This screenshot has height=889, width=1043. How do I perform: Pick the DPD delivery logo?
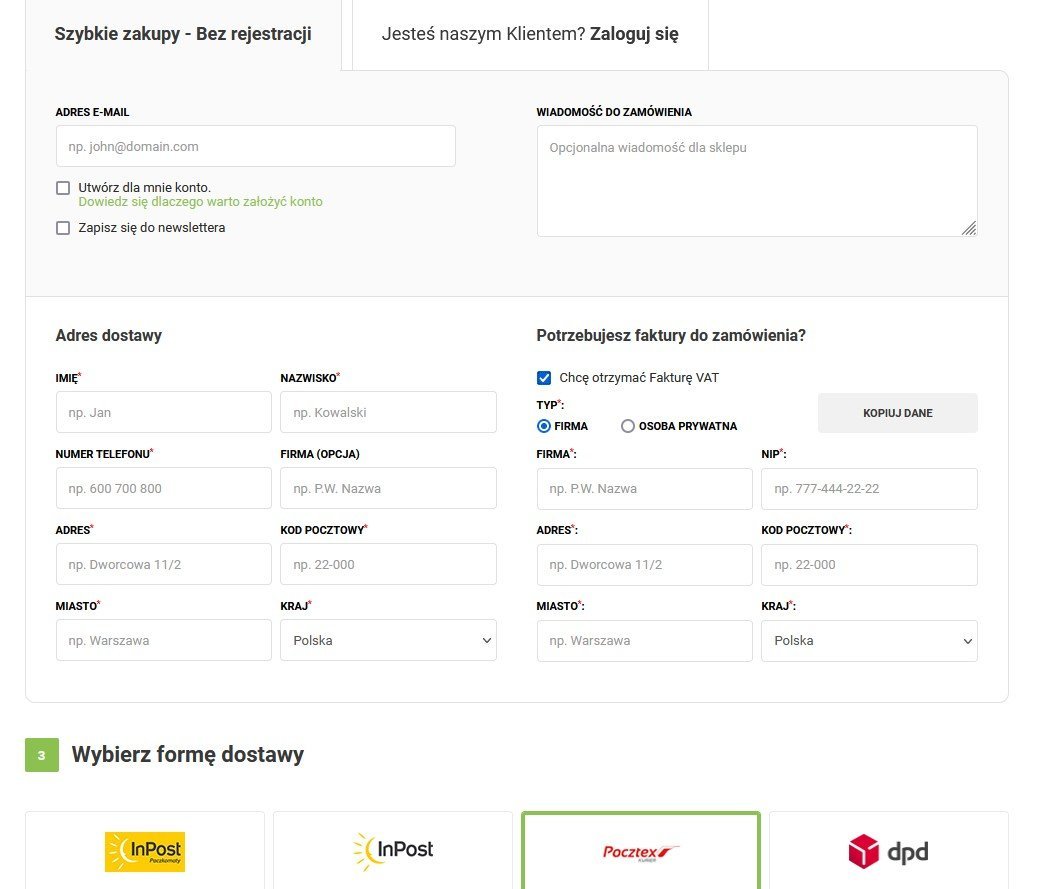(888, 852)
